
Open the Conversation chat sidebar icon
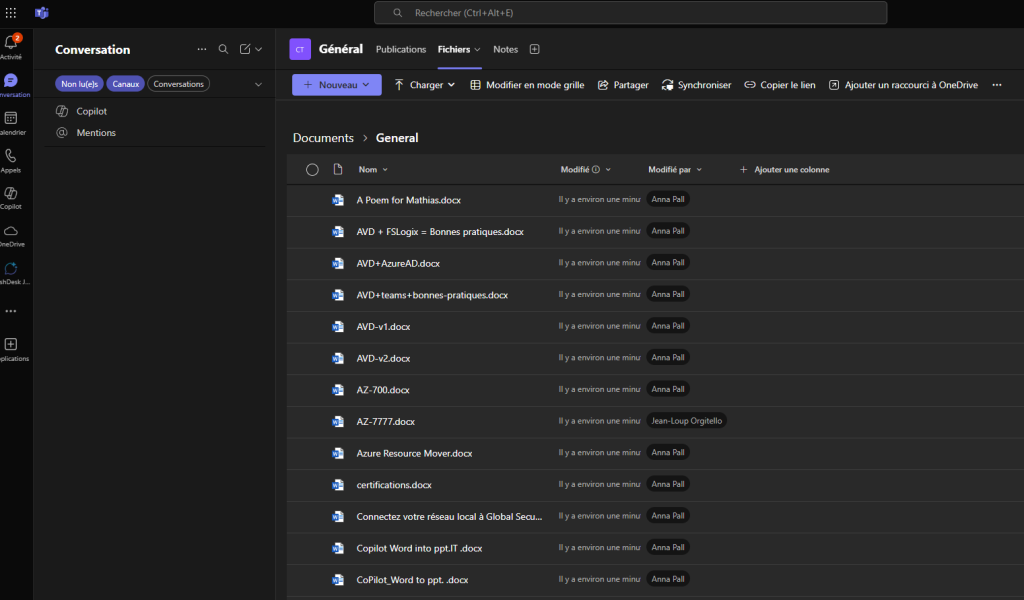(10, 80)
